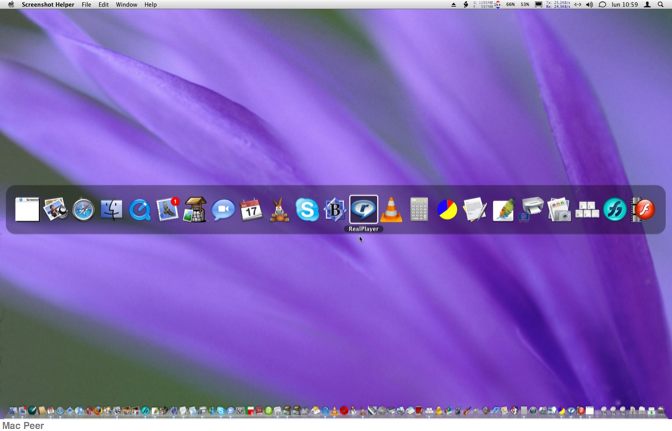Switch to Preview in the app switcher

pyautogui.click(x=55, y=210)
